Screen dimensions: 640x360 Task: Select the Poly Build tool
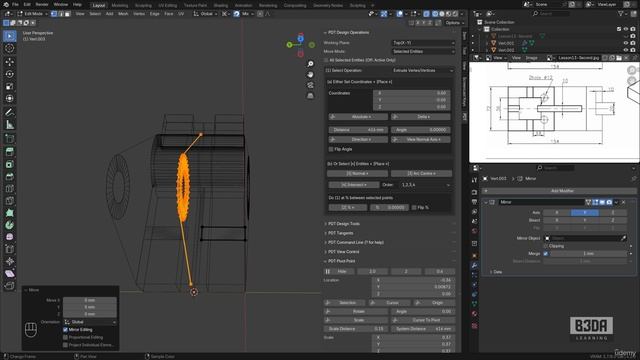click(x=9, y=213)
